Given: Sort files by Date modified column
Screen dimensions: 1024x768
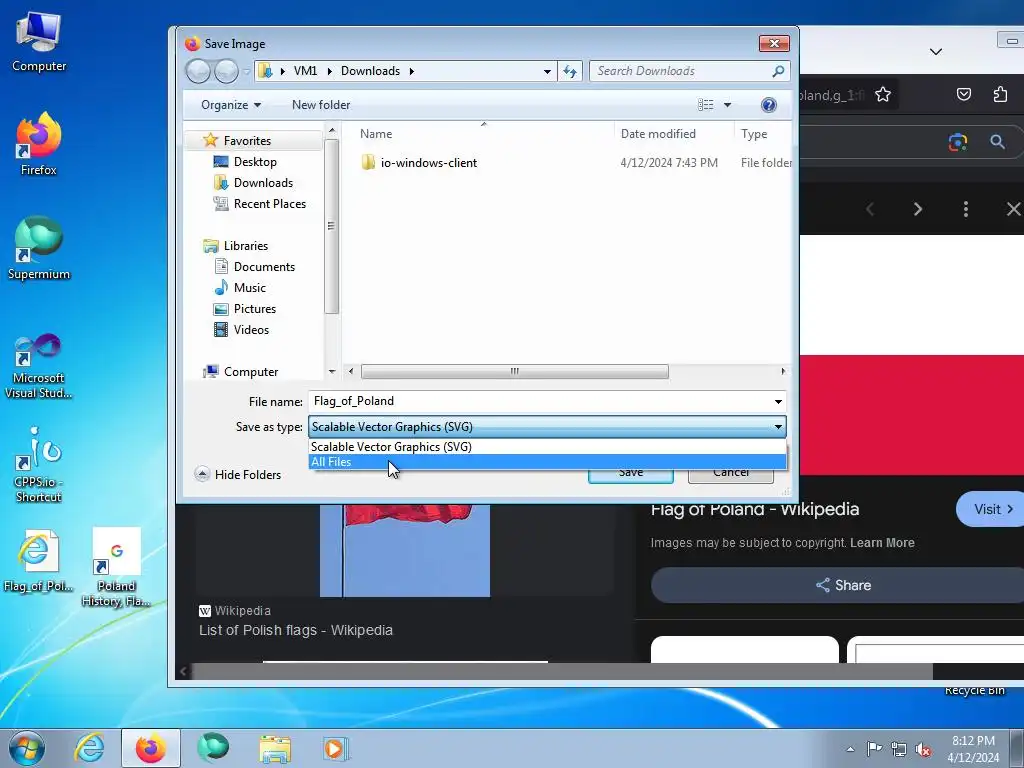Looking at the screenshot, I should pos(658,134).
